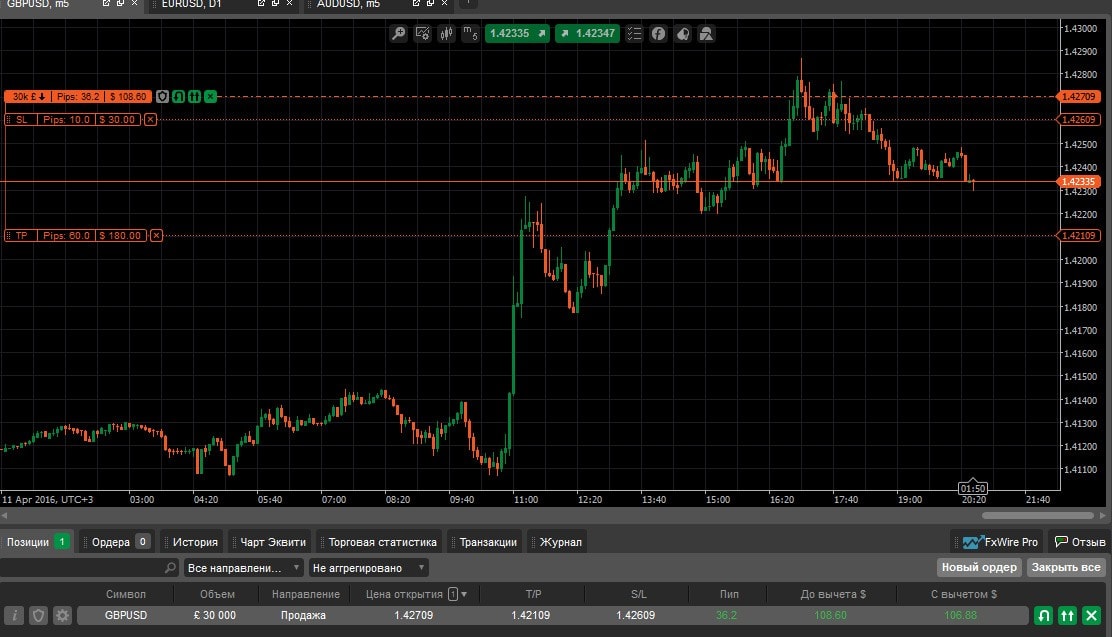
Task: Open chart settings icon with gear
Action: (422, 34)
